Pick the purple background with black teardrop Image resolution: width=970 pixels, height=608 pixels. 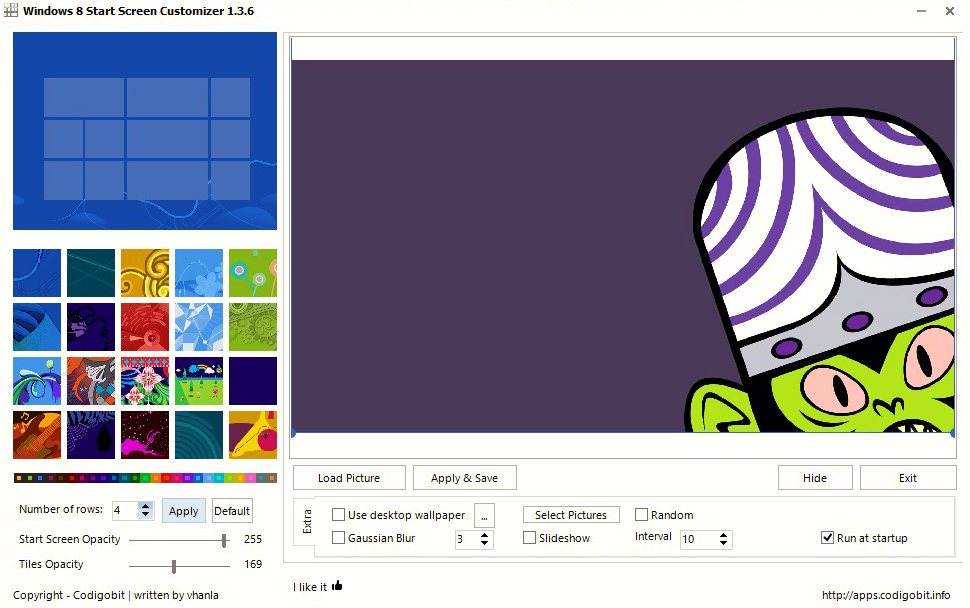point(91,435)
